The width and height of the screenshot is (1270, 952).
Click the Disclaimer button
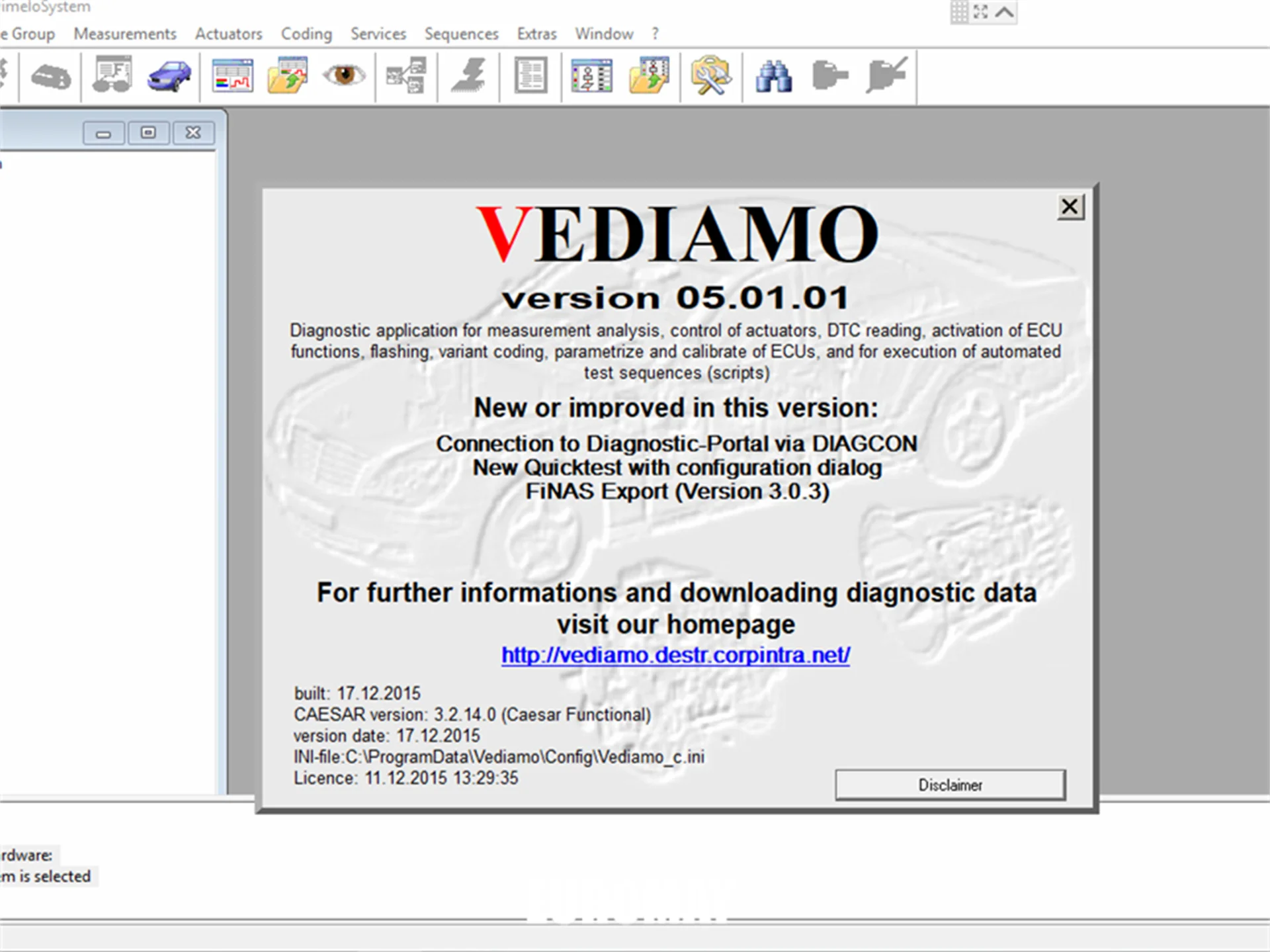[950, 785]
